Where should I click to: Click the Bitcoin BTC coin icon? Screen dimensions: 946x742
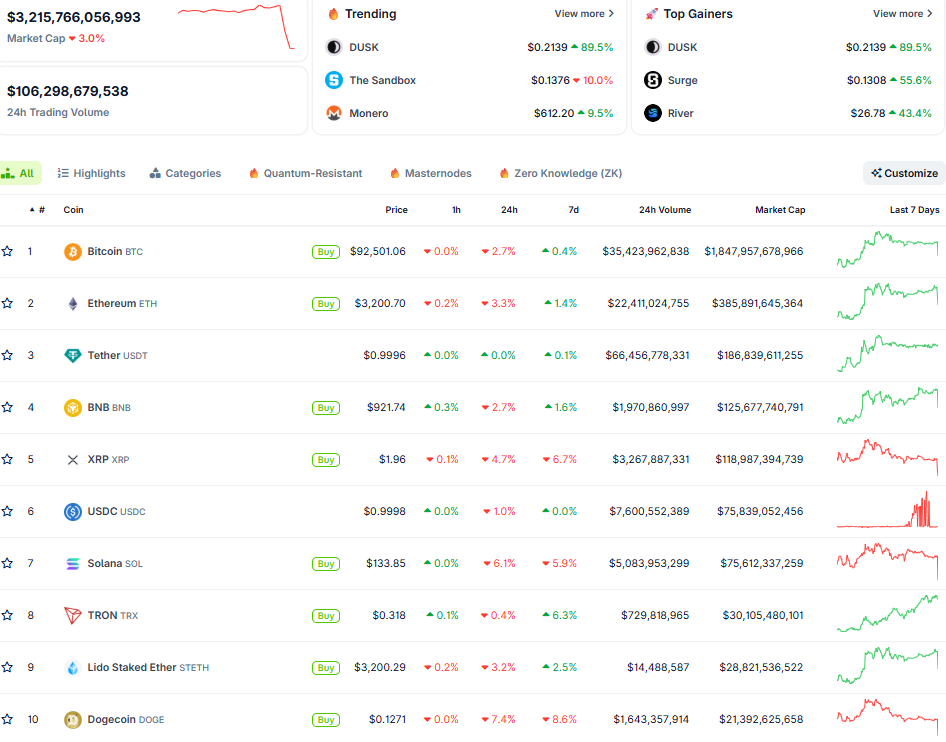click(x=72, y=251)
